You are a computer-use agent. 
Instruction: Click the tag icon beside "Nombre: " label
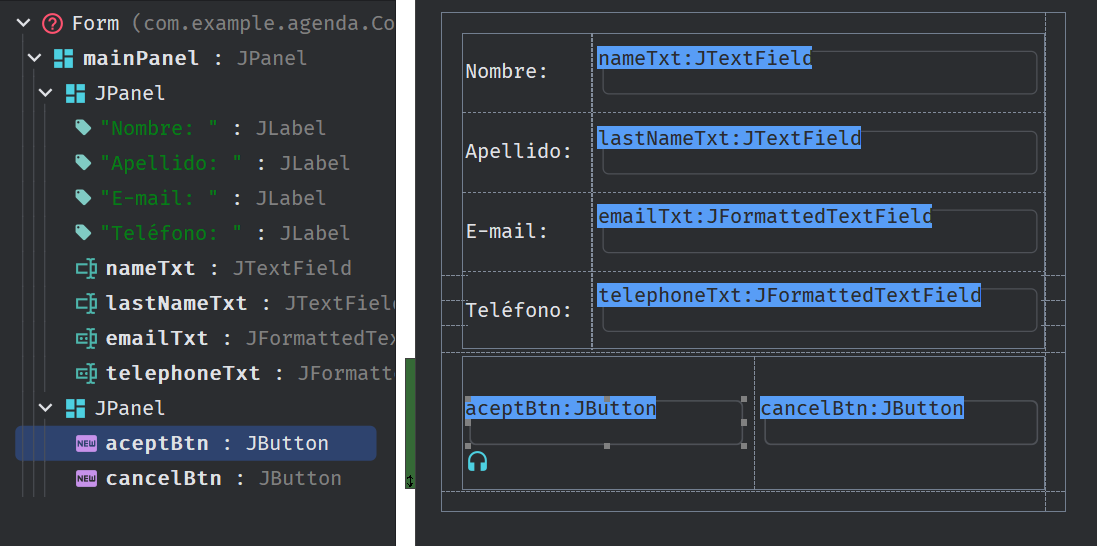pos(83,128)
